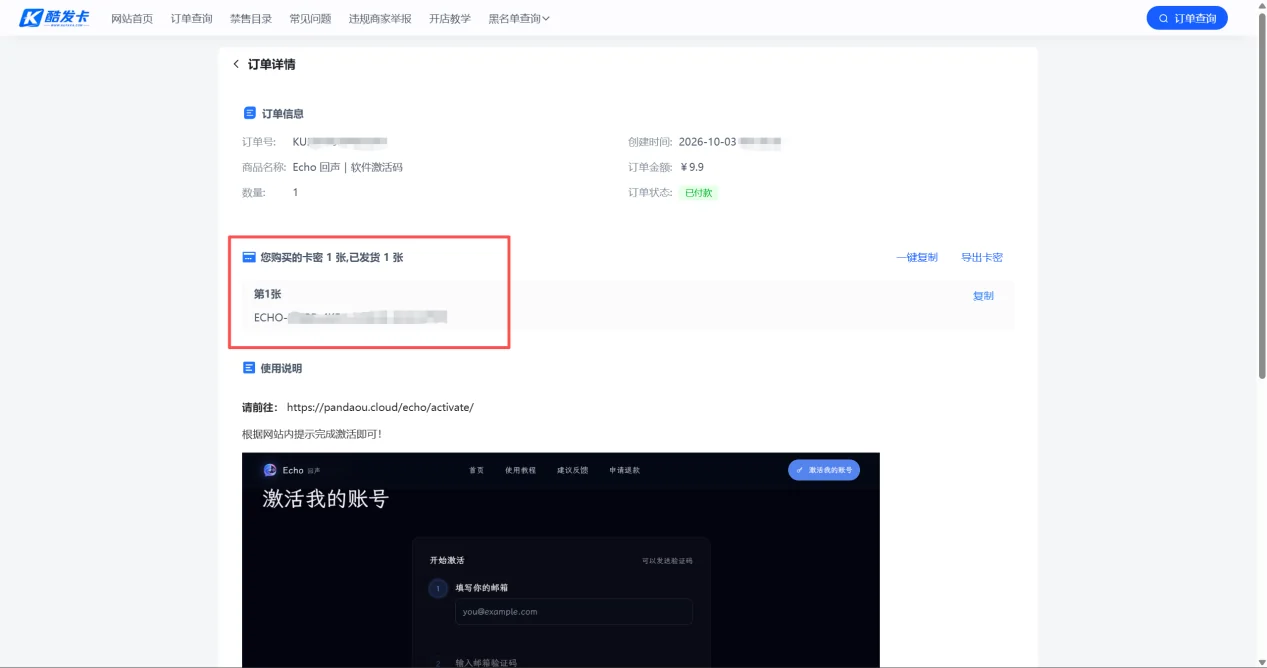Click the order amount ¥9.9
Viewport: 1267px width, 668px height.
692,167
